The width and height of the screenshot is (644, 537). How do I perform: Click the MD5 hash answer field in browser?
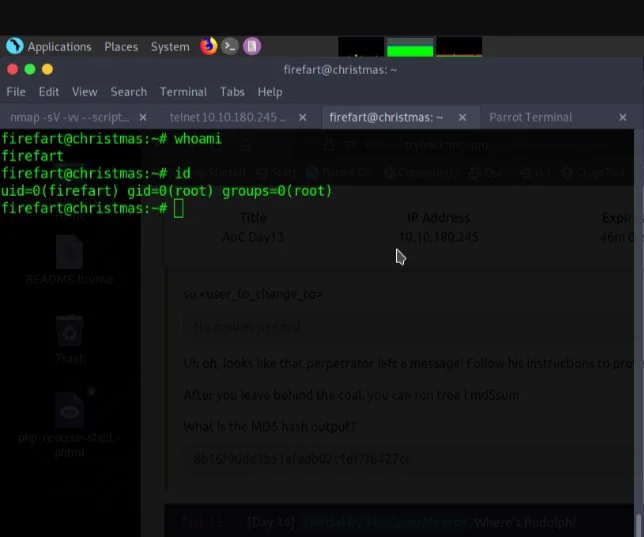coord(407,459)
